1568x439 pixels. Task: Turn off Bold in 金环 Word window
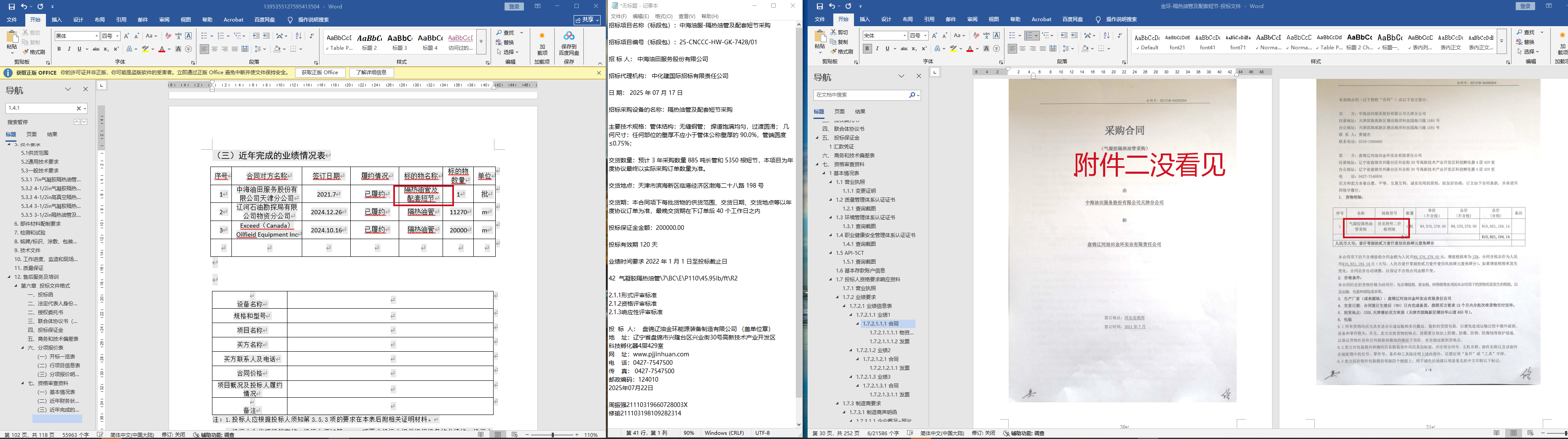click(867, 49)
